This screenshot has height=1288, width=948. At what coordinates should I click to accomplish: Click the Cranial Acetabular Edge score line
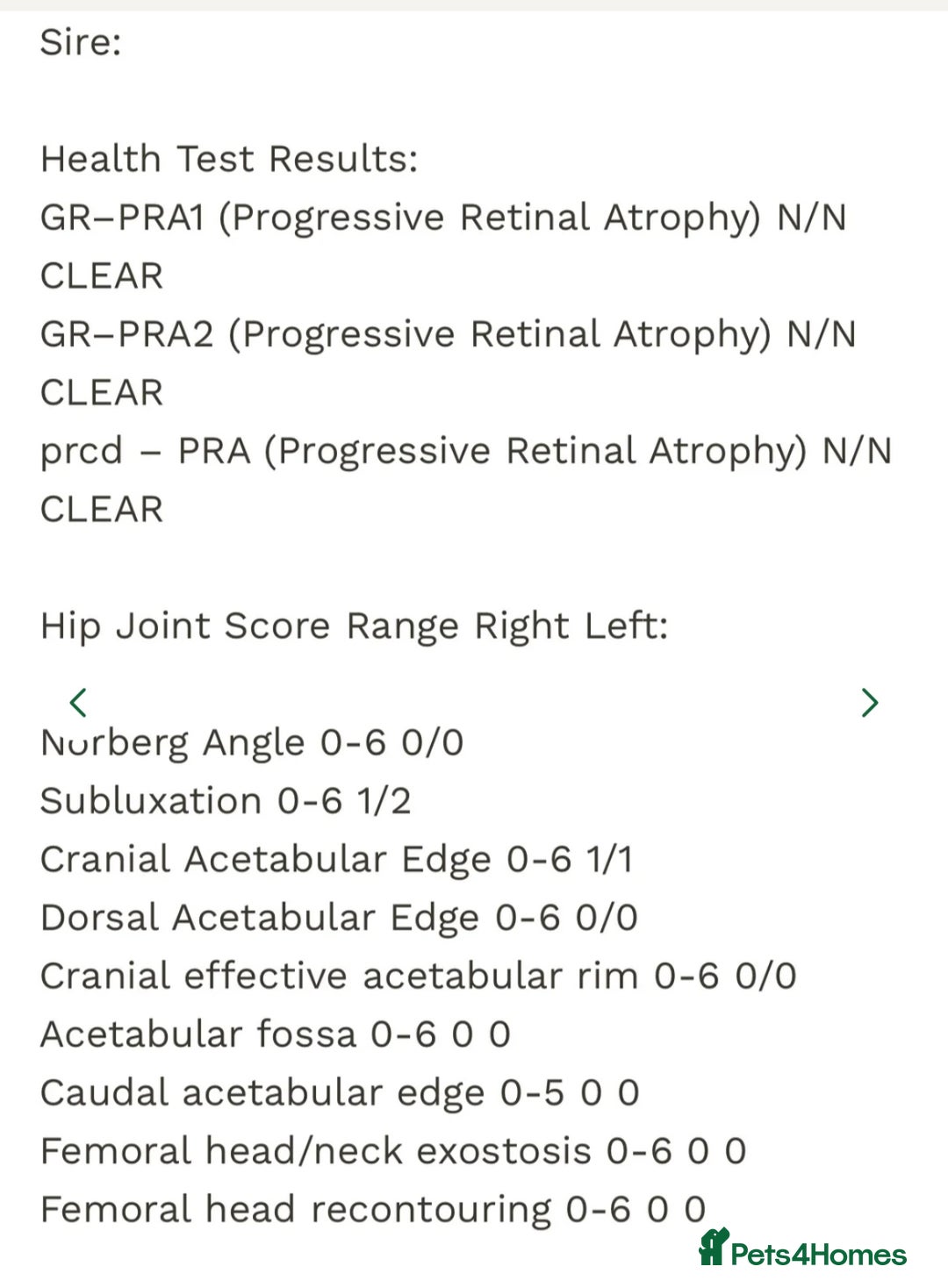336,860
